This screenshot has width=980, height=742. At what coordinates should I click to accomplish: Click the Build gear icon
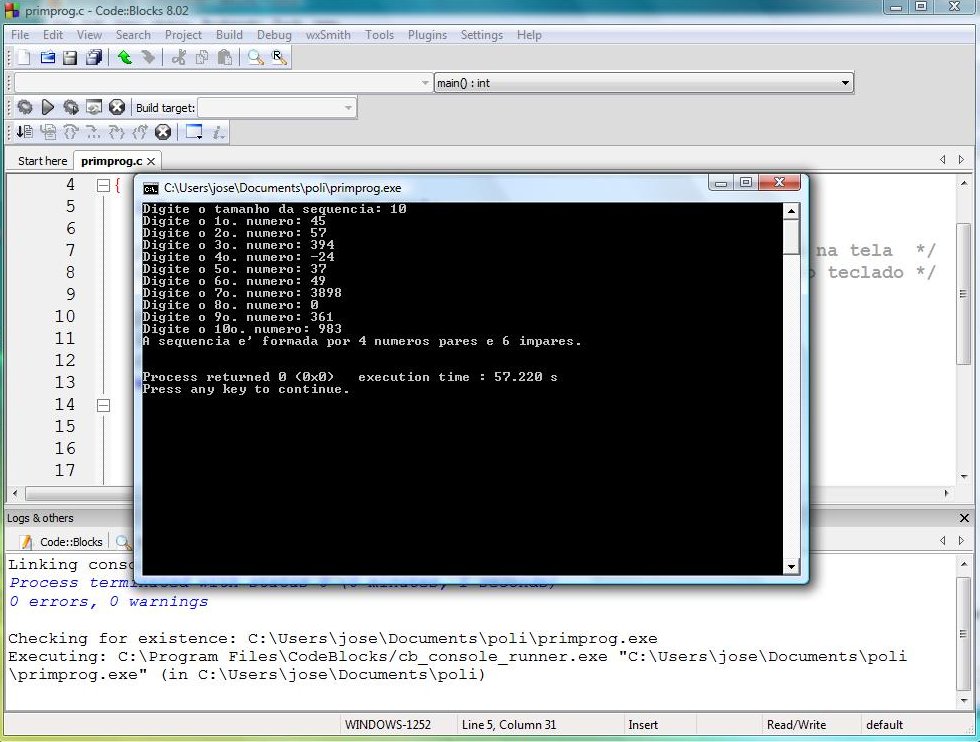tap(24, 107)
